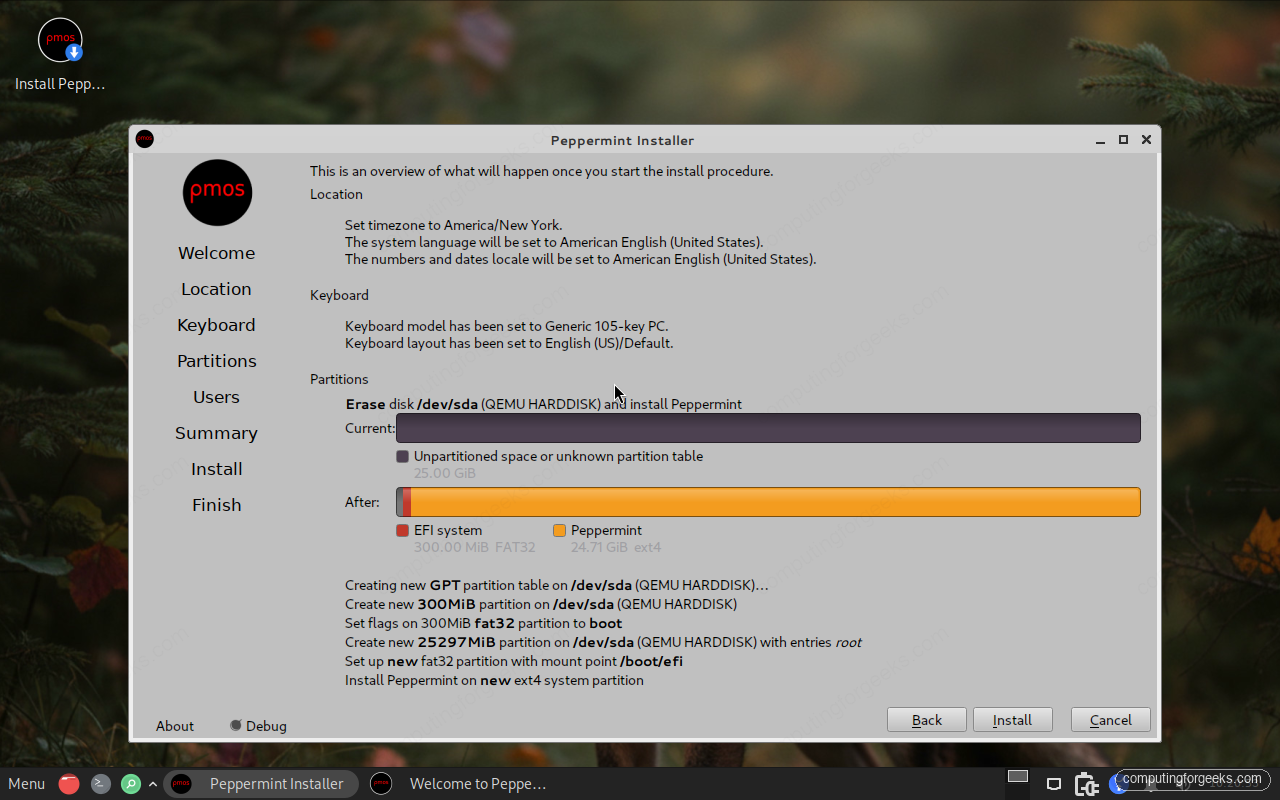Click the red EFI system legend swatch
This screenshot has width=1280, height=800.
pyautogui.click(x=403, y=531)
